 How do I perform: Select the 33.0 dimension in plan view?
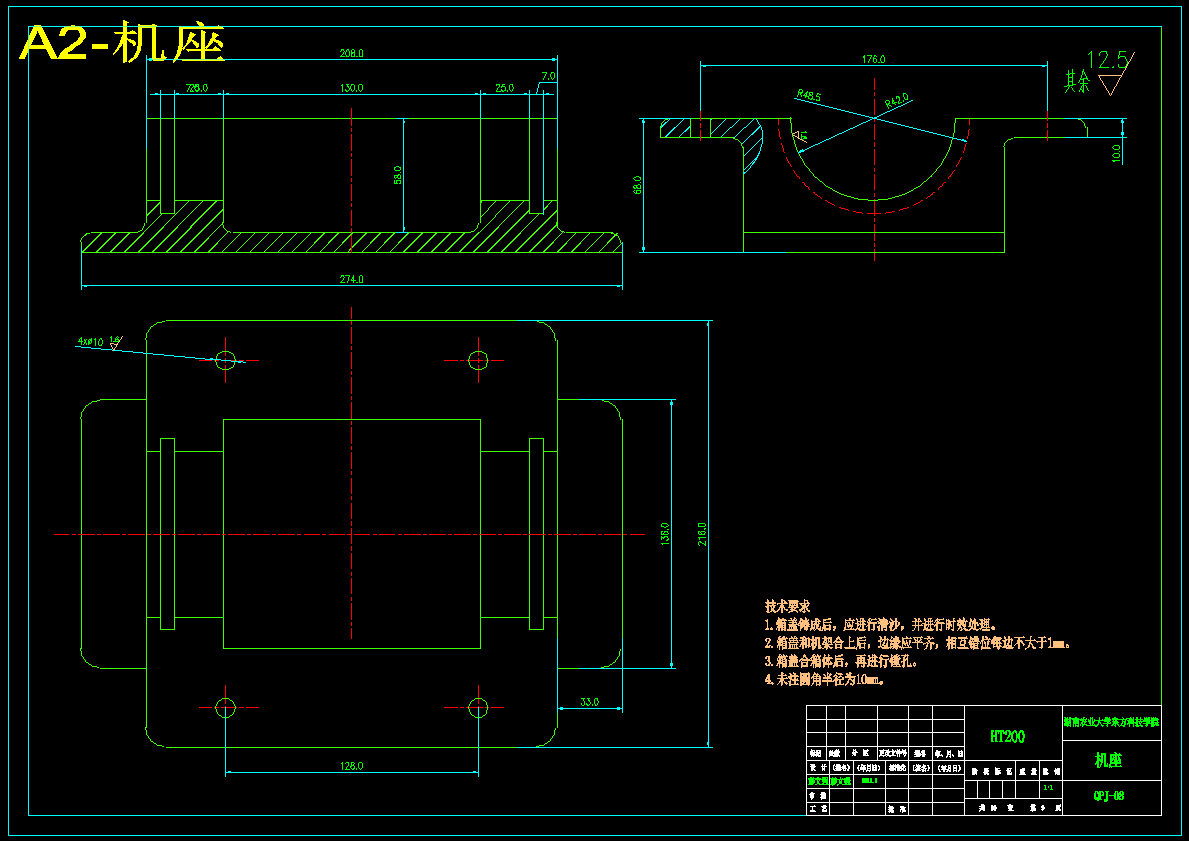click(589, 702)
